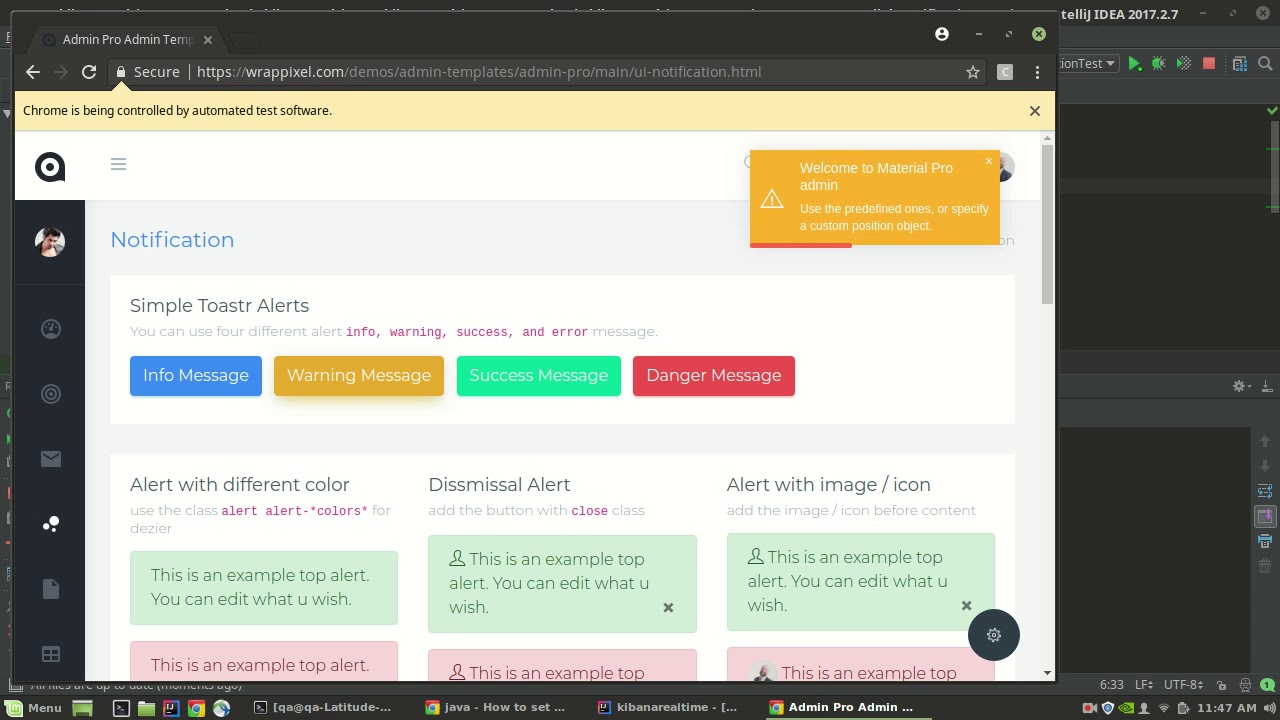The height and width of the screenshot is (720, 1280).
Task: Open the table grid sidebar icon
Action: tap(51, 654)
